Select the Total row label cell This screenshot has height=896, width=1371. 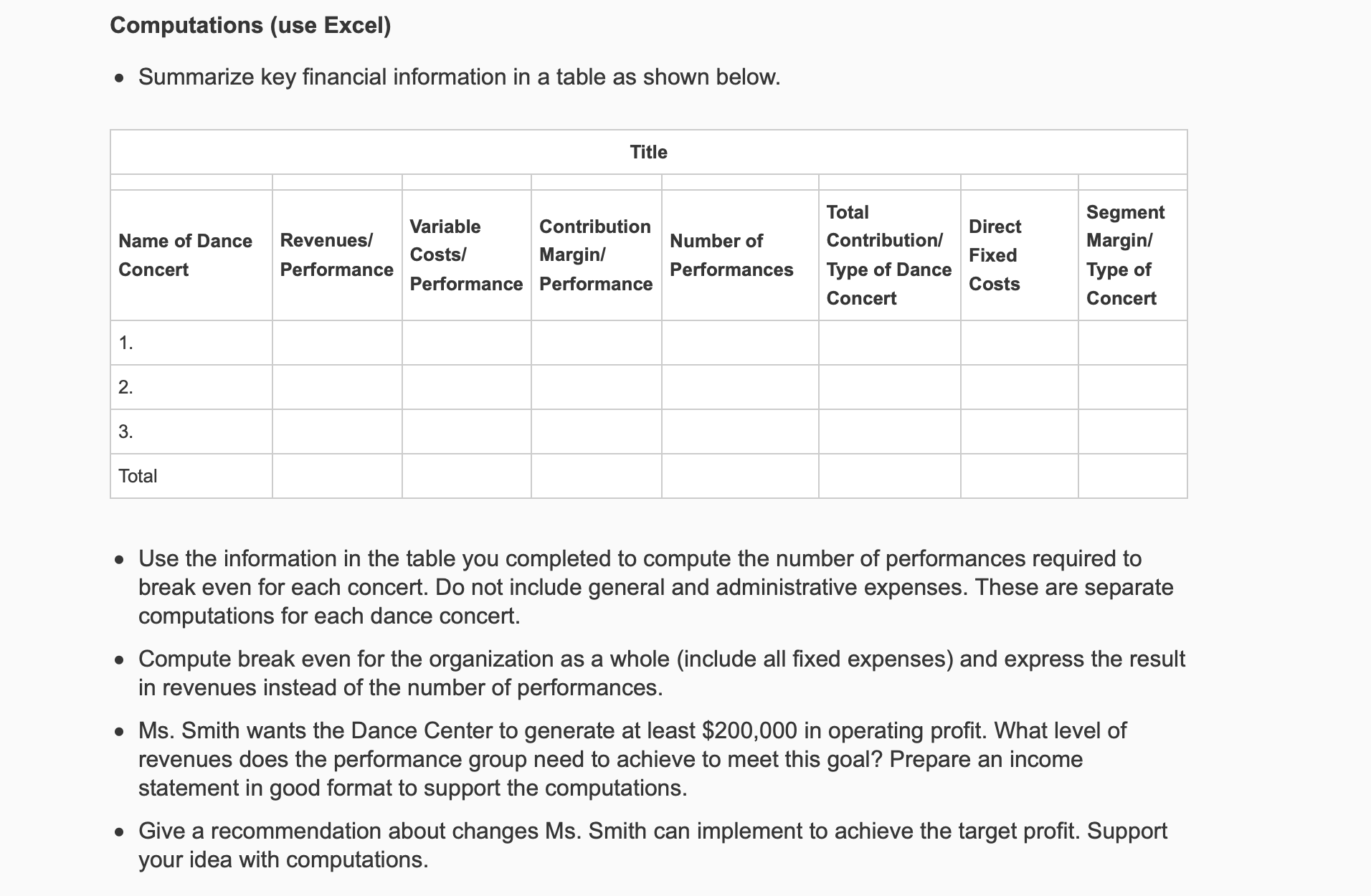click(x=191, y=476)
